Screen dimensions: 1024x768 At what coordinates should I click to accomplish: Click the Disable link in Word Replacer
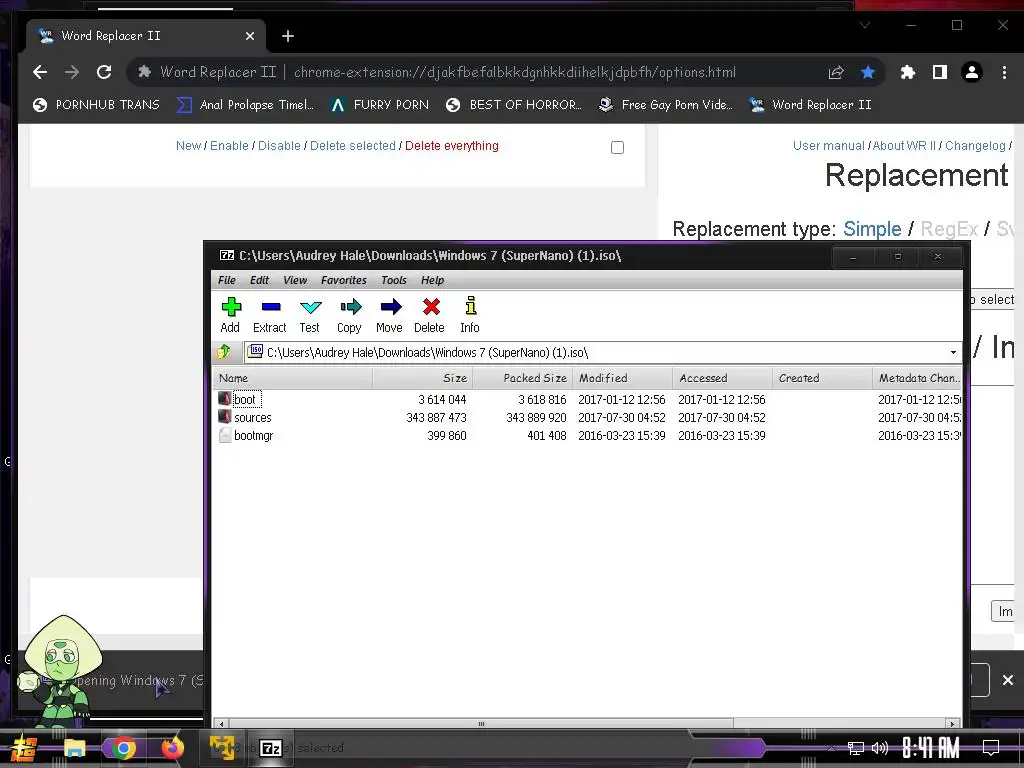coord(279,146)
